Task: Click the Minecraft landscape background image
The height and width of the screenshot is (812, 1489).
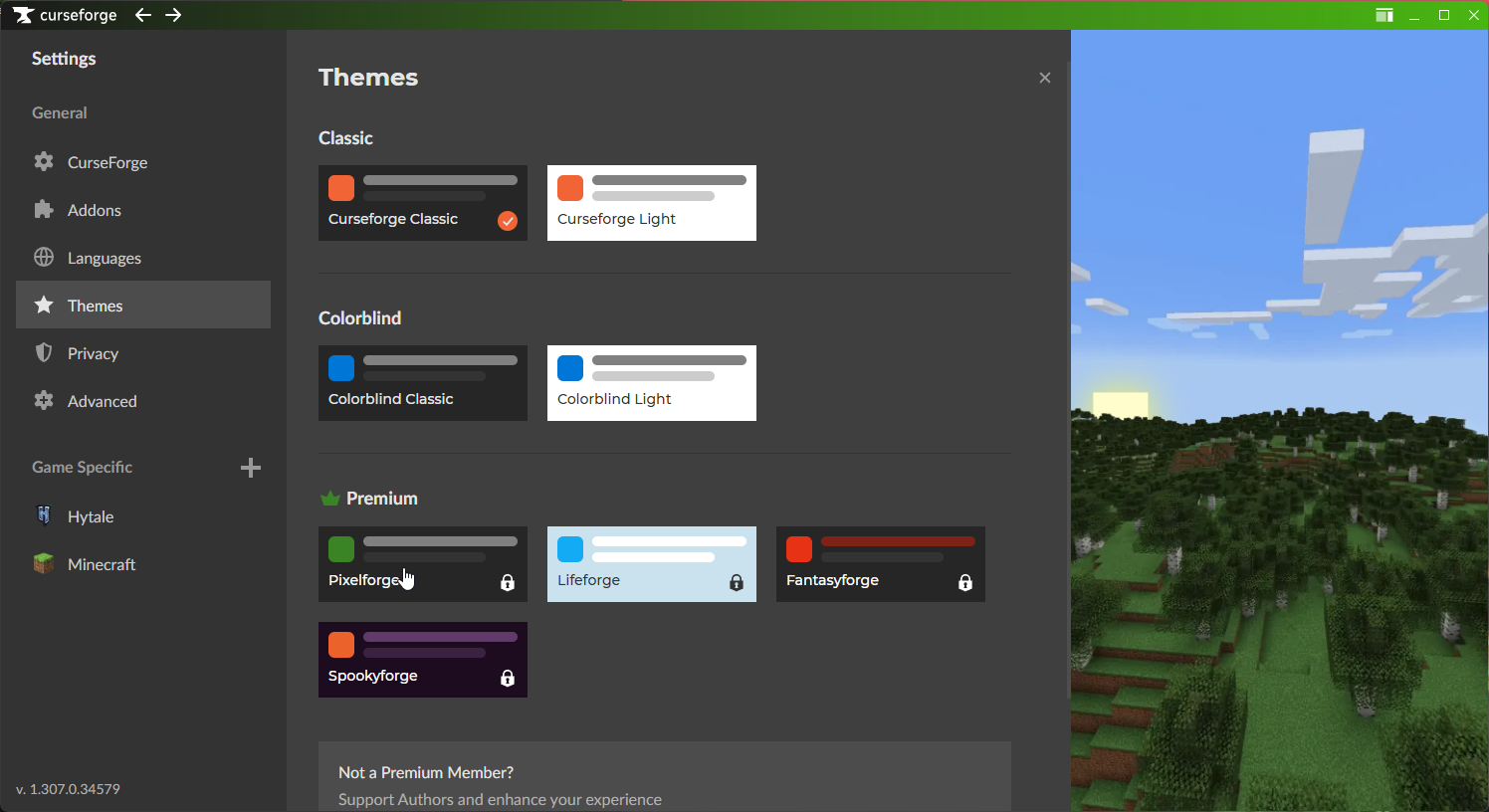Action: click(x=1280, y=421)
